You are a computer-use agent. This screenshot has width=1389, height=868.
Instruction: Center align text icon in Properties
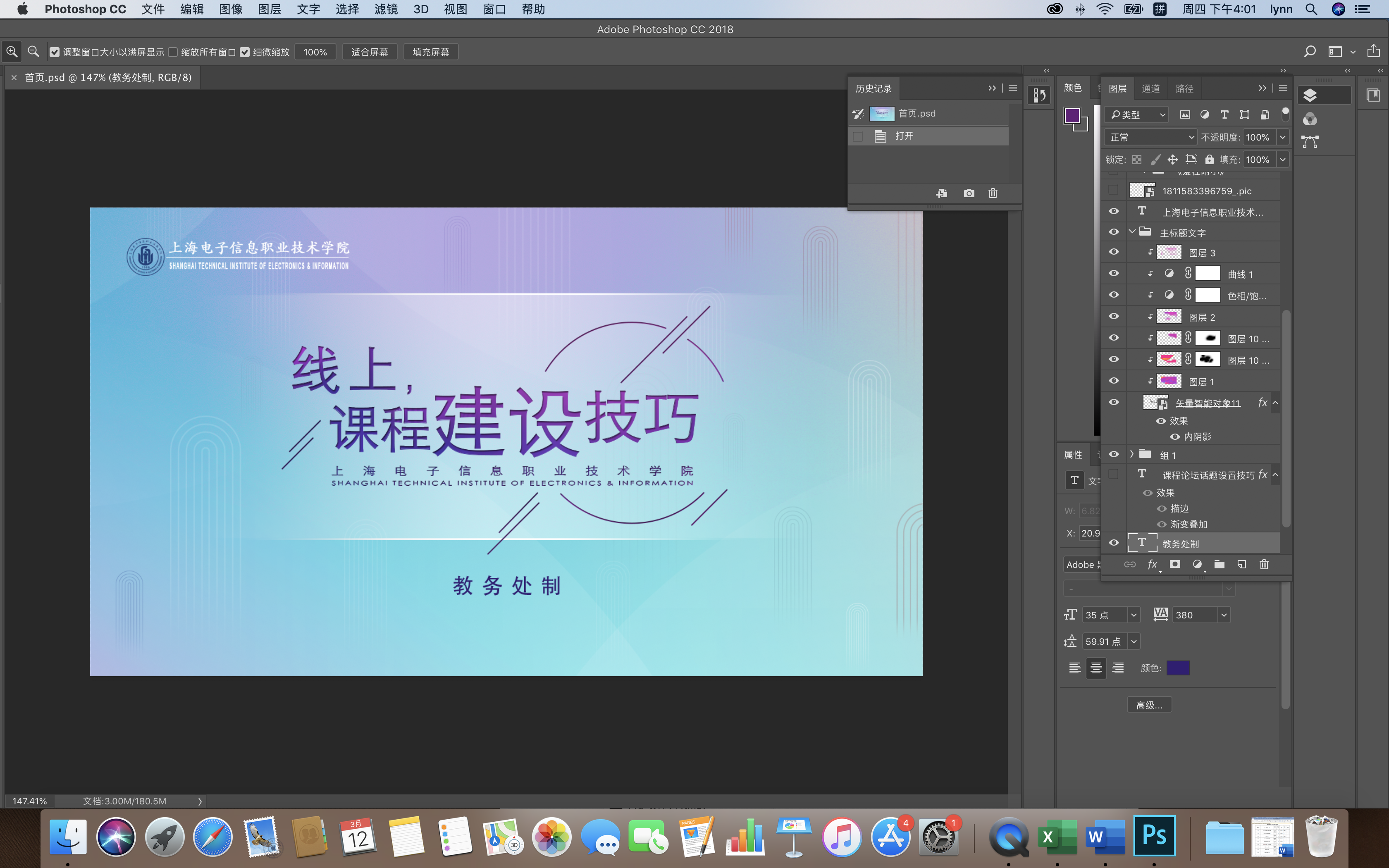1096,668
